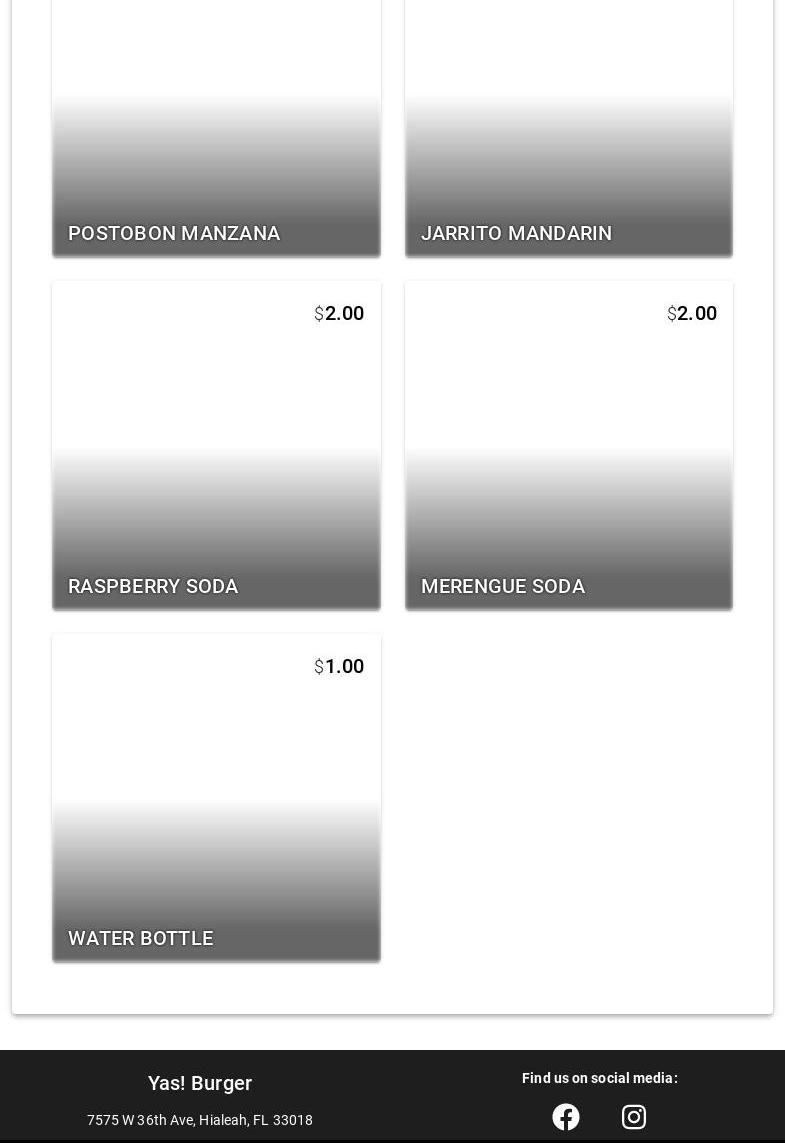Click the 7575 W 36th Ave address
This screenshot has width=785, height=1143.
(x=200, y=1120)
